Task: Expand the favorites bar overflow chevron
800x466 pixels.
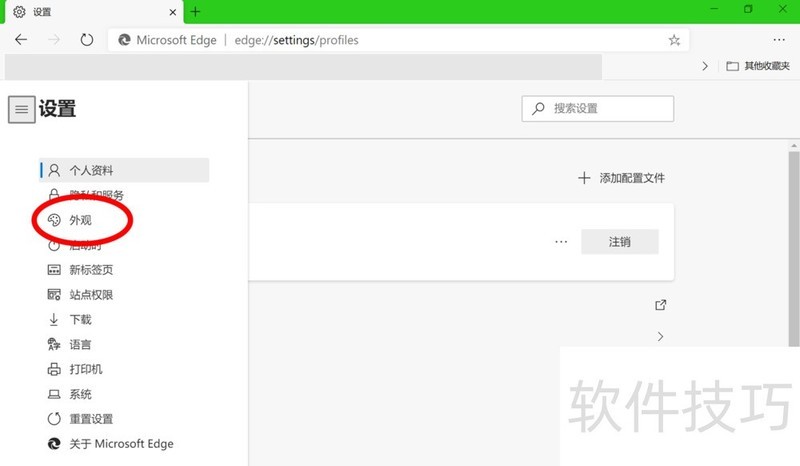Action: click(x=705, y=66)
